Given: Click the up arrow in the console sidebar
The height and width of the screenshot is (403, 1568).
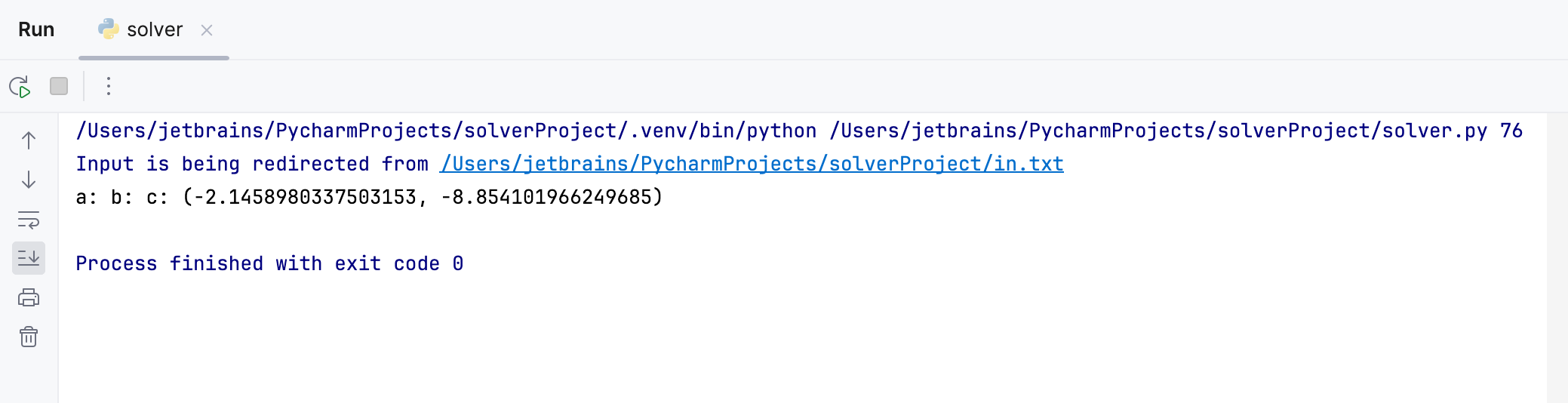Looking at the screenshot, I should tap(29, 140).
